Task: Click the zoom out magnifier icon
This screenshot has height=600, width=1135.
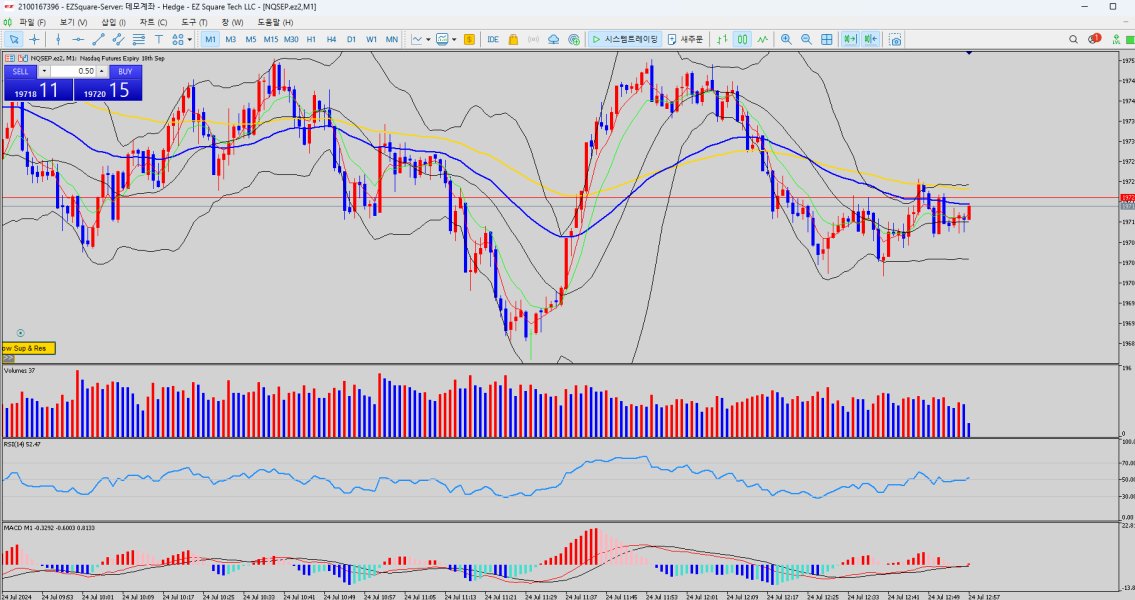Action: (806, 39)
